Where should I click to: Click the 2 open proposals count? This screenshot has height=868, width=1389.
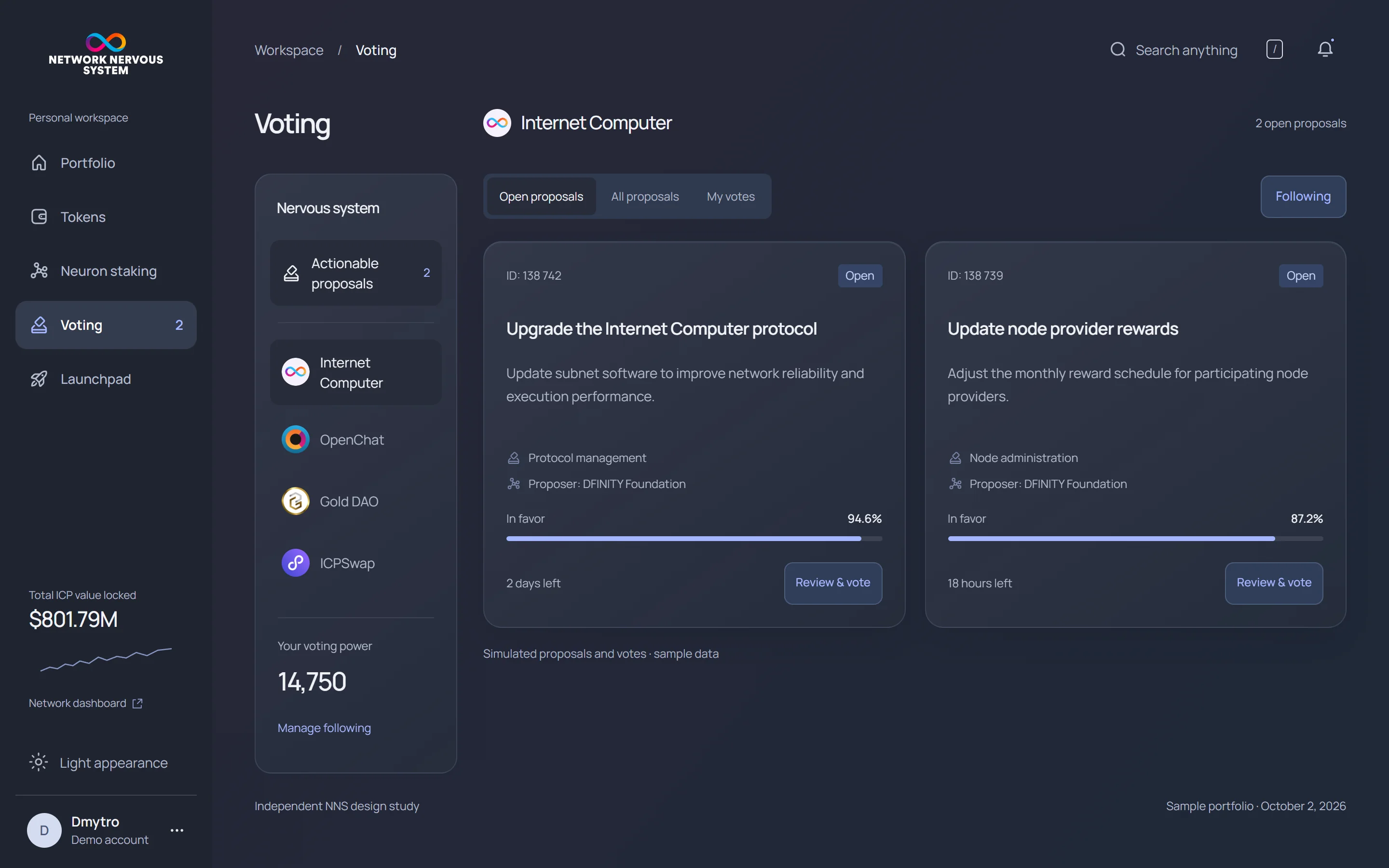point(1301,123)
